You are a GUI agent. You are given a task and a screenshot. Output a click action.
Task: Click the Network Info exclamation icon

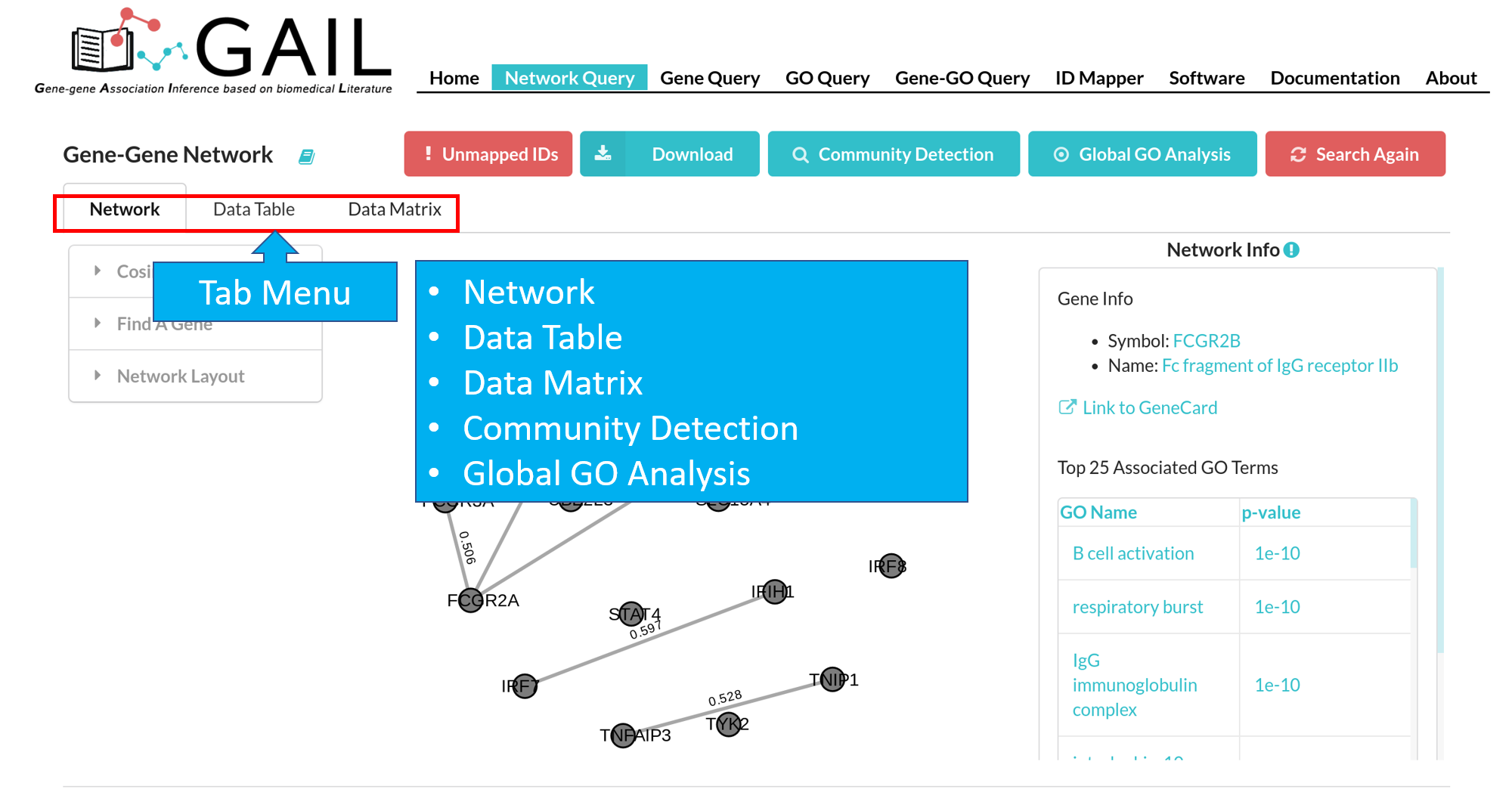pos(1292,250)
